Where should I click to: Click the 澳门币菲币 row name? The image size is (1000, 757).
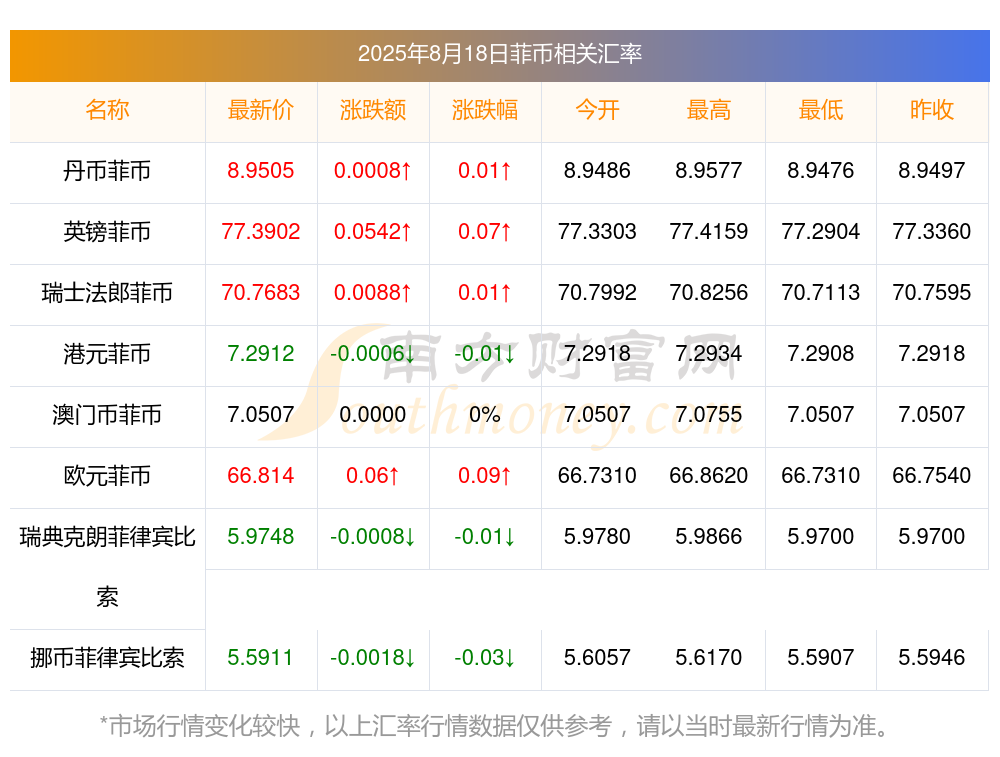[x=107, y=415]
